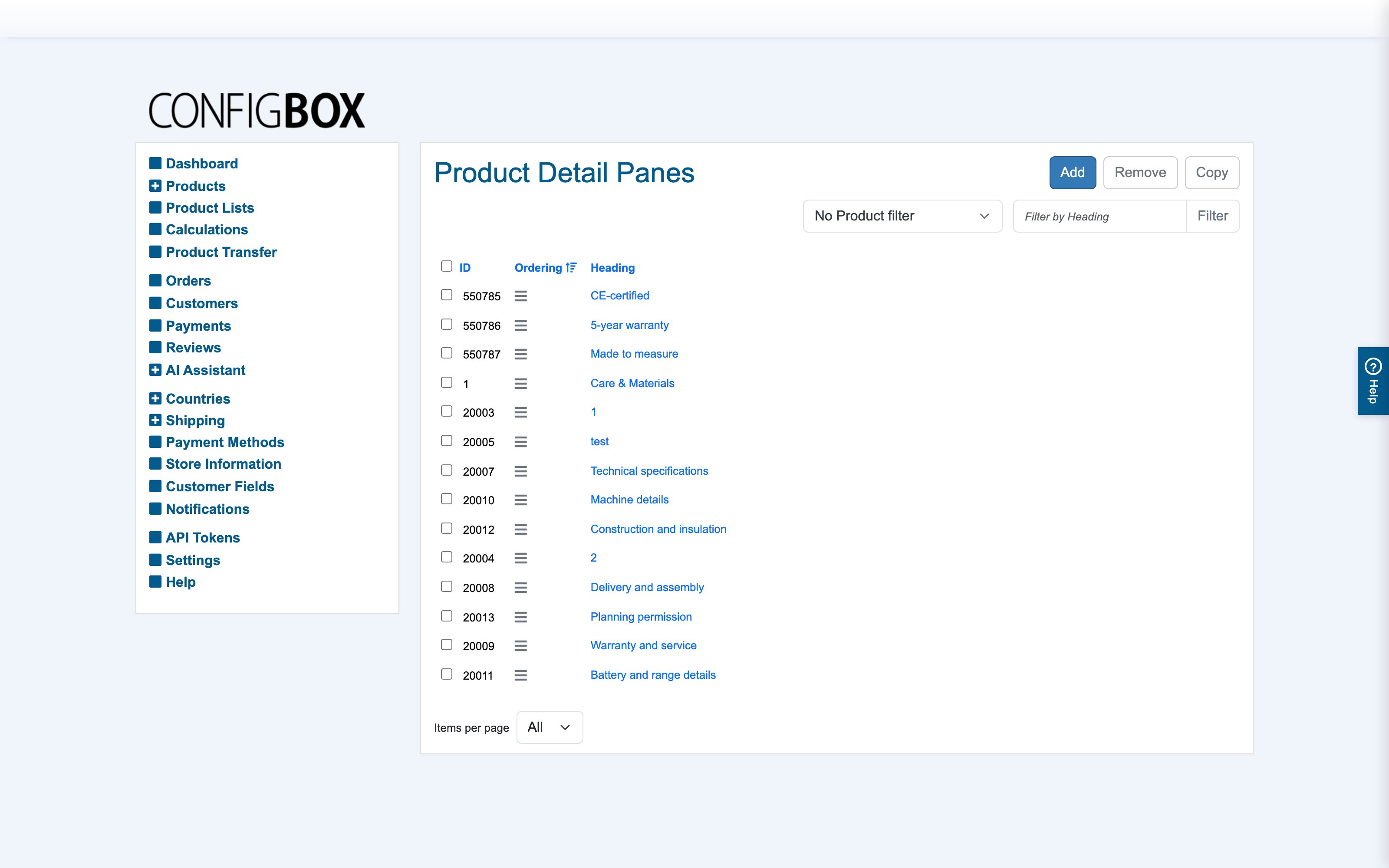Sort by the ID column header
This screenshot has height=868, width=1389.
click(465, 267)
